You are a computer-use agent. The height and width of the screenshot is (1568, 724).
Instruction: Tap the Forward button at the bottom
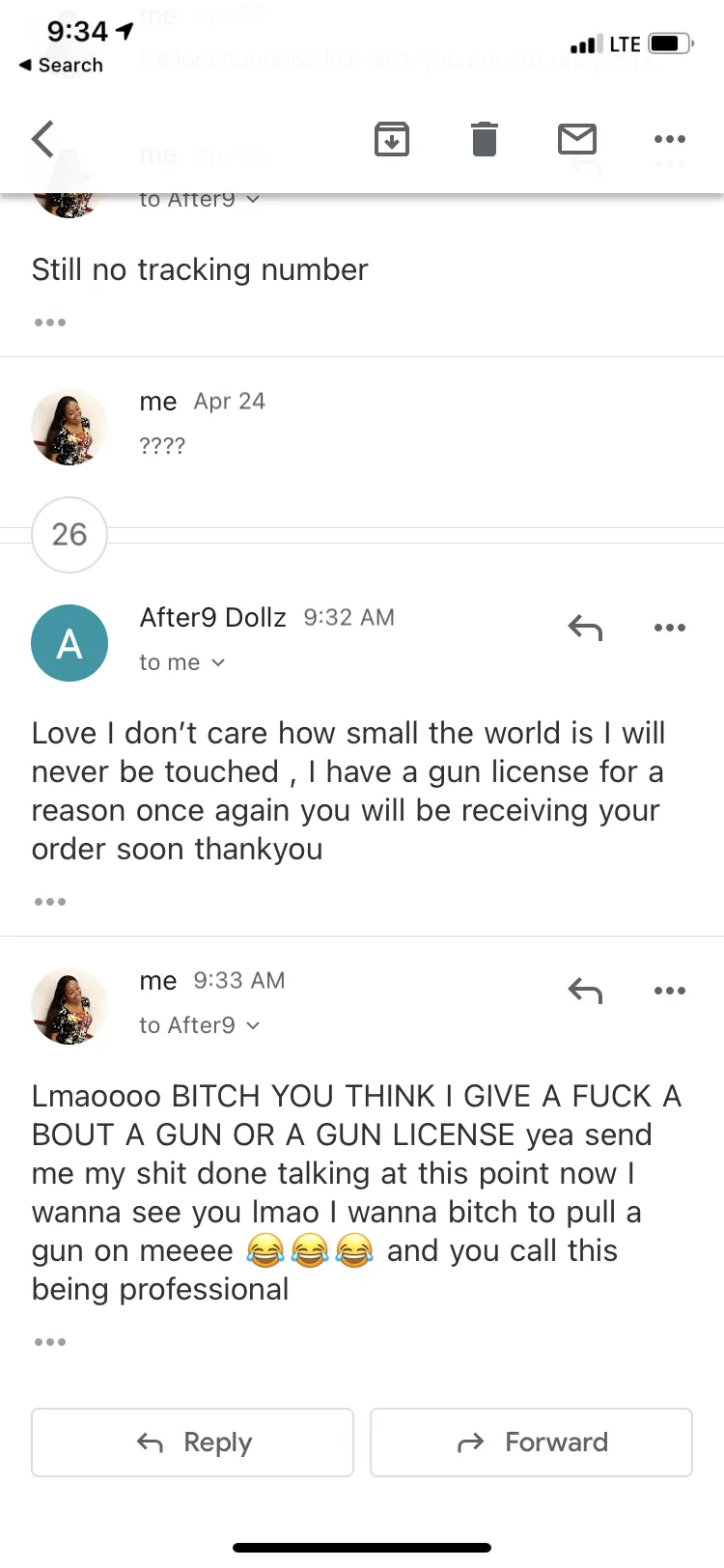coord(532,1442)
